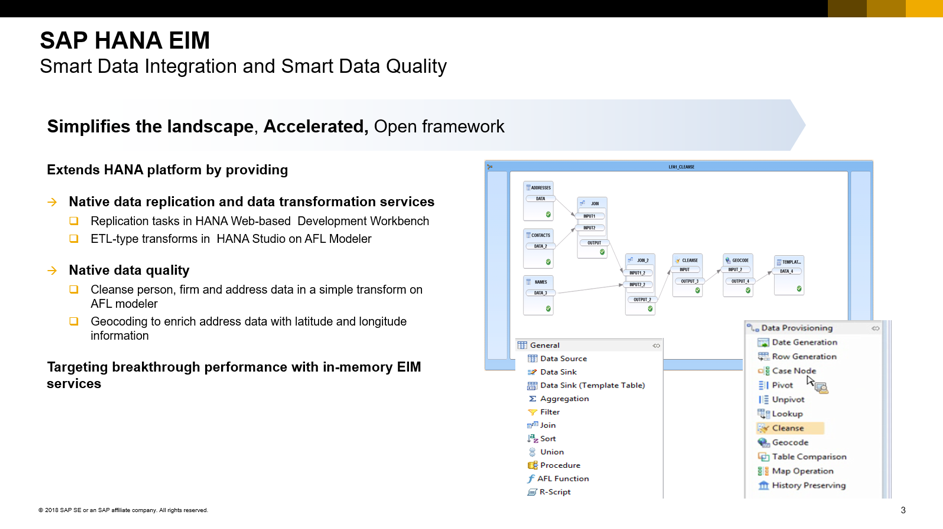Choose Map Operation from Data Provisioning list
The width and height of the screenshot is (943, 529).
802,471
